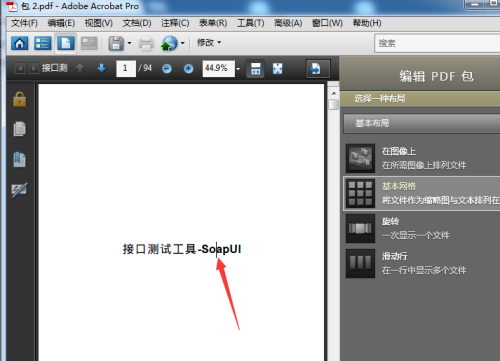Open the Signatures panel icon
The image size is (500, 361).
20,190
